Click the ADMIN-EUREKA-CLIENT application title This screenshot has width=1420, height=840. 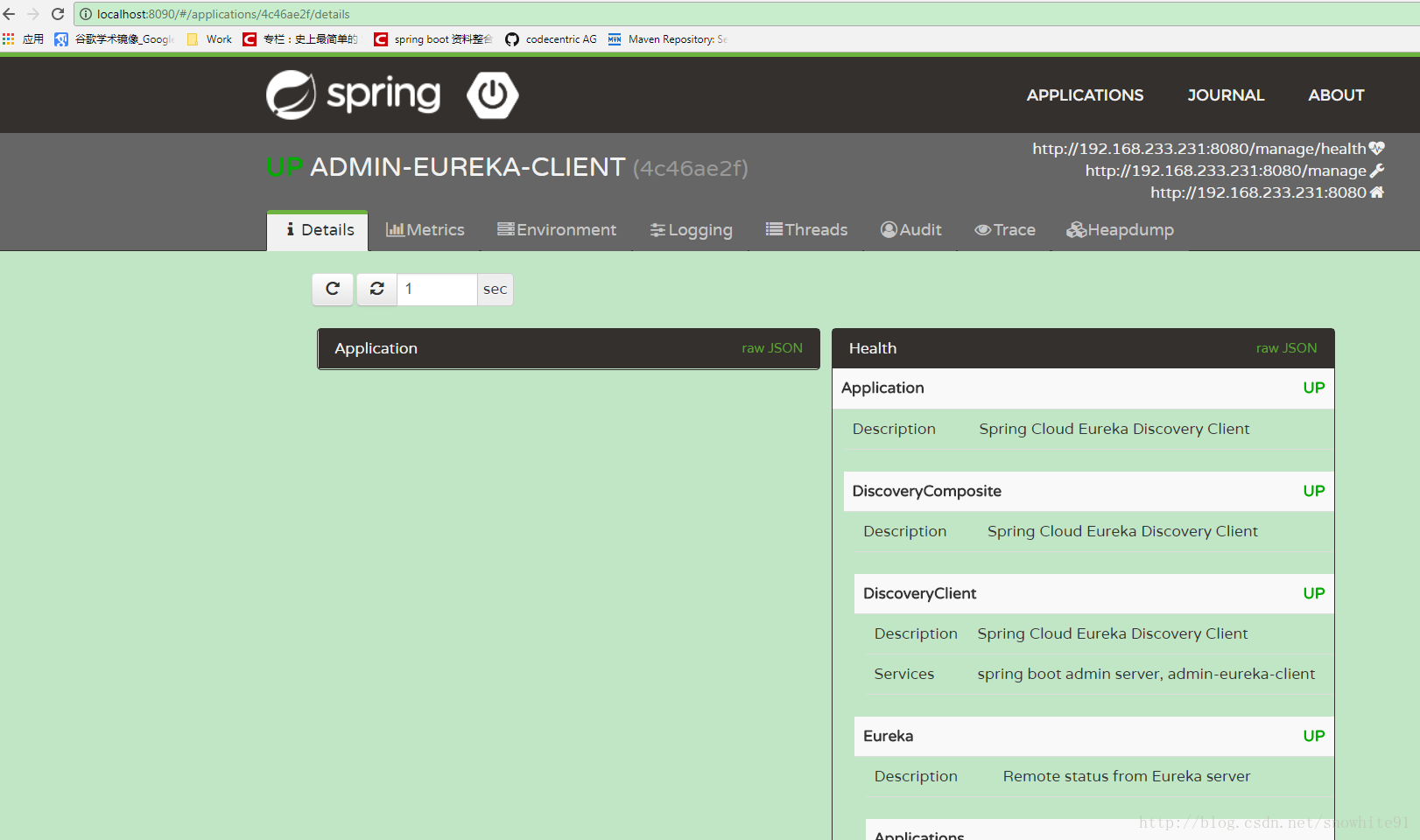(467, 167)
